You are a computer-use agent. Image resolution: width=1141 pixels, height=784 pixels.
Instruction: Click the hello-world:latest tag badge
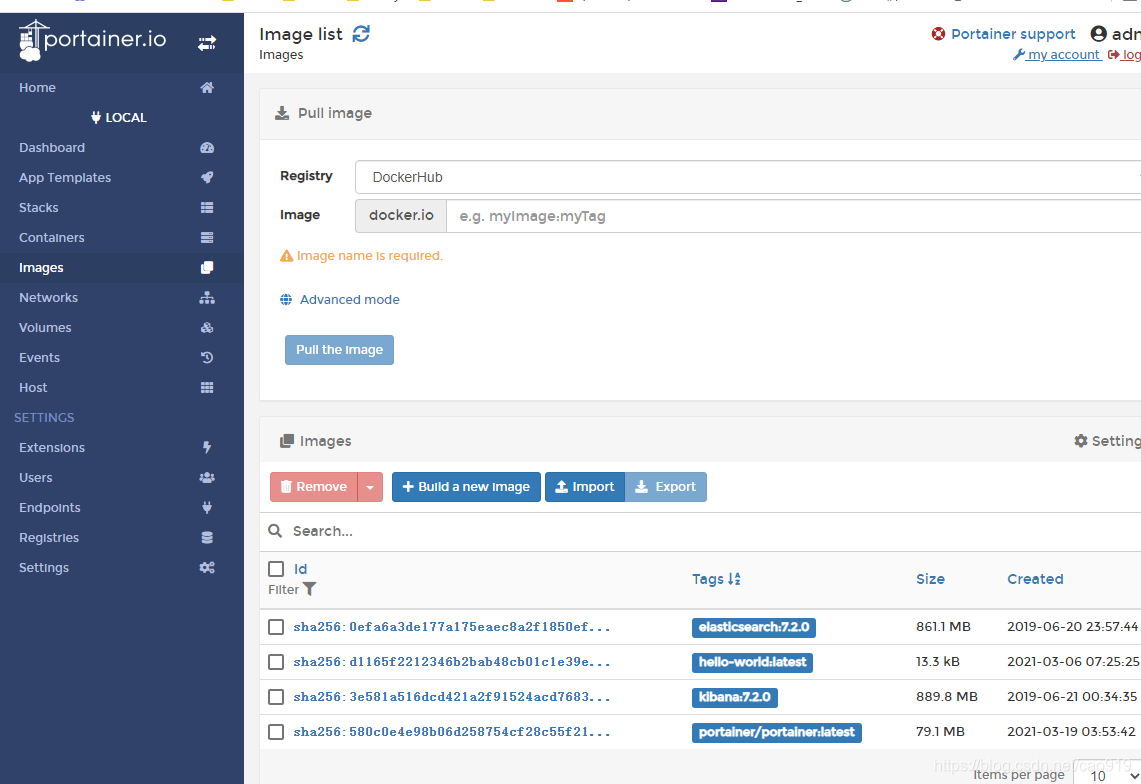click(x=752, y=662)
